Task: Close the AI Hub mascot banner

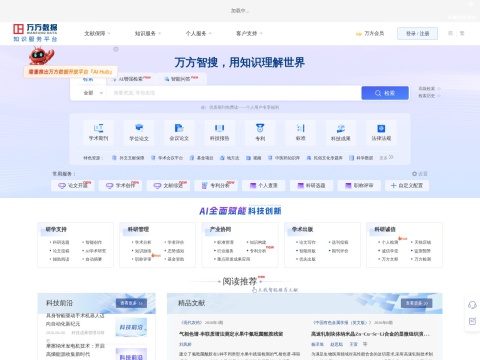Action: [116, 49]
